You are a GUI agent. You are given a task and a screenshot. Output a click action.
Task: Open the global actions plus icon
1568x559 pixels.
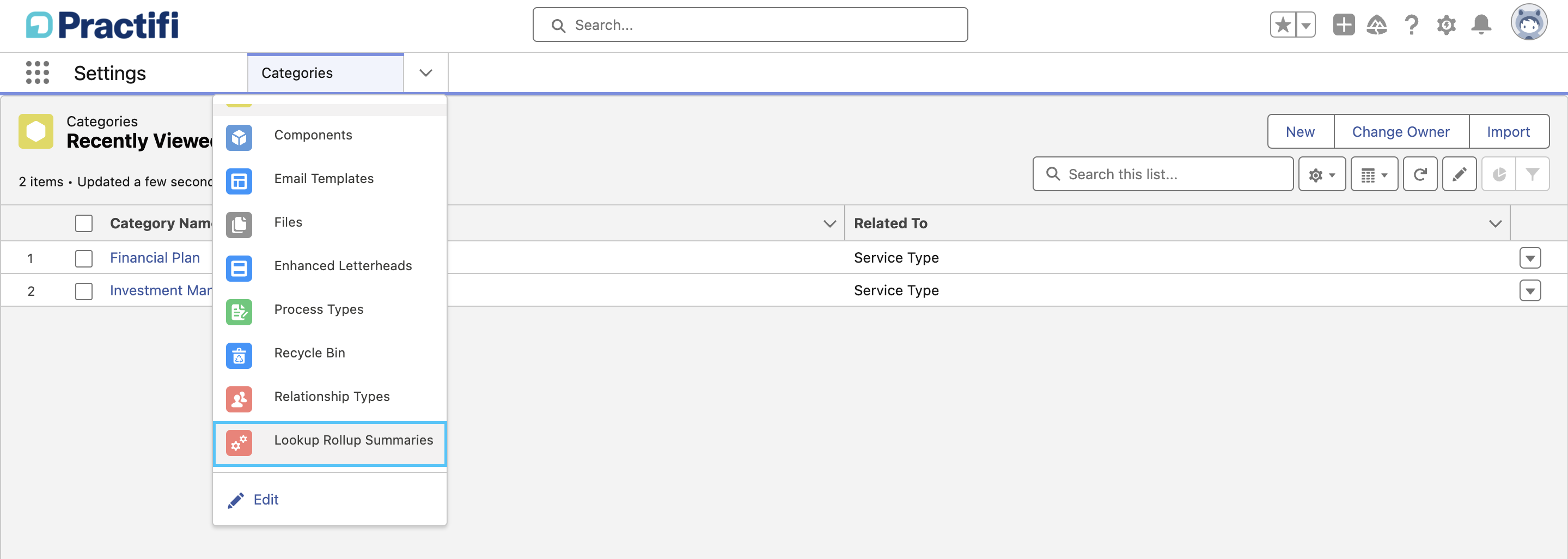tap(1344, 25)
